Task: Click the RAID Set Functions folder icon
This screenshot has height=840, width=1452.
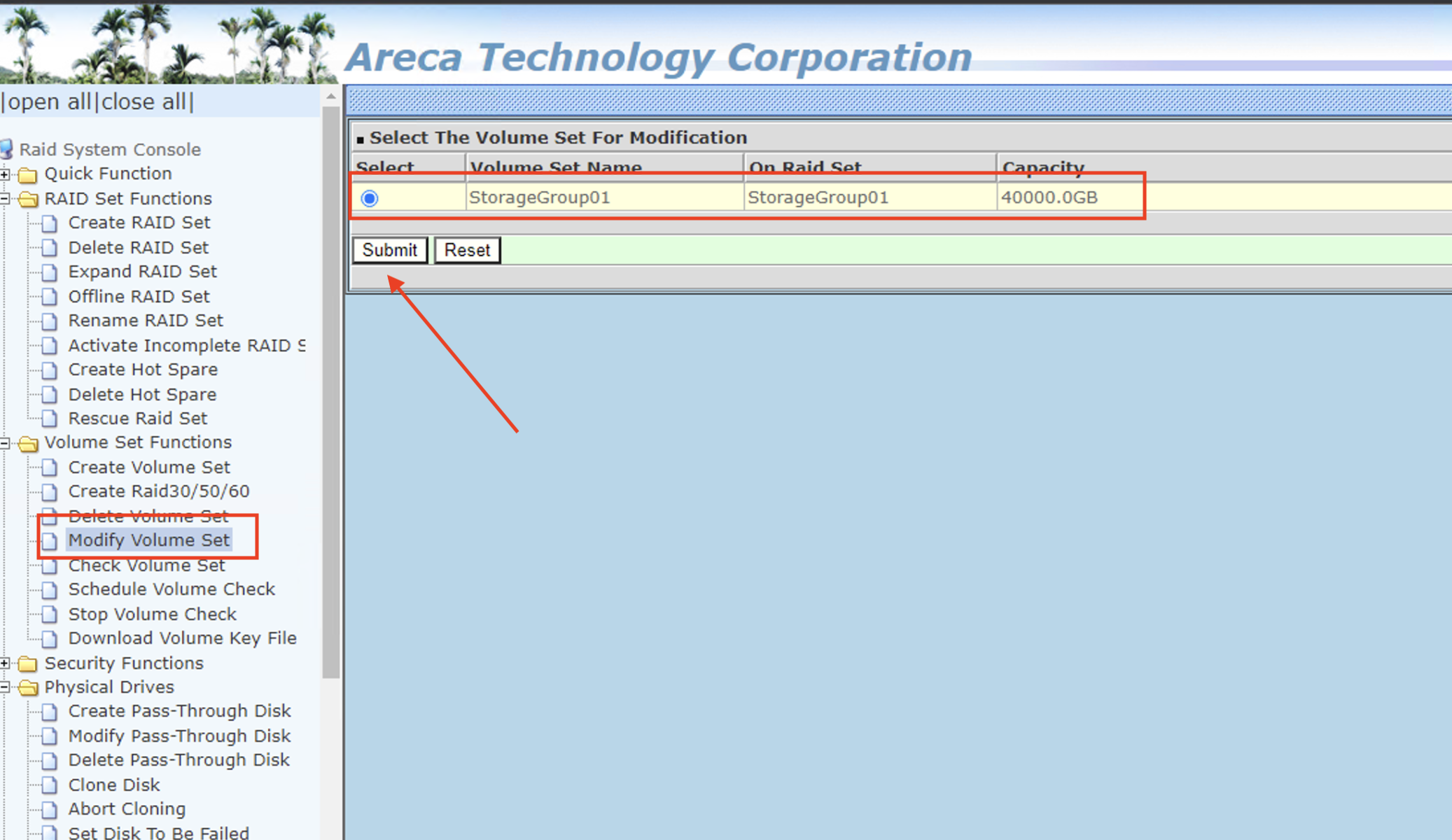Action: pos(27,199)
